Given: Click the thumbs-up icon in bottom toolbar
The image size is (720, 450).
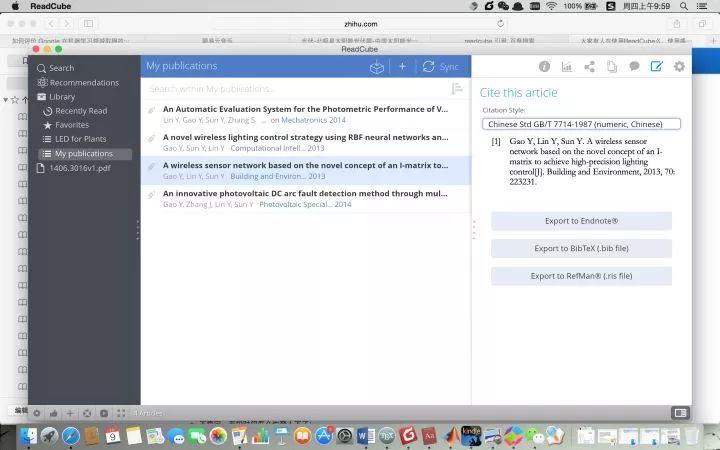Looking at the screenshot, I should (53, 413).
